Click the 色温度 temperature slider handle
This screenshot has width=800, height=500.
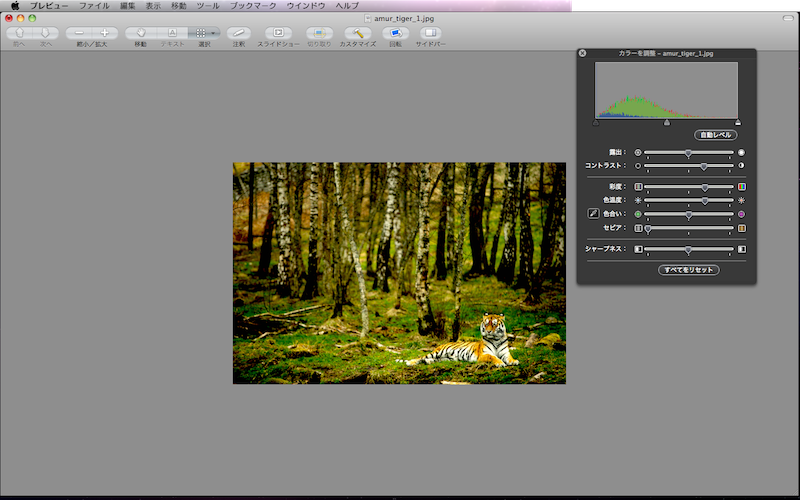click(705, 201)
